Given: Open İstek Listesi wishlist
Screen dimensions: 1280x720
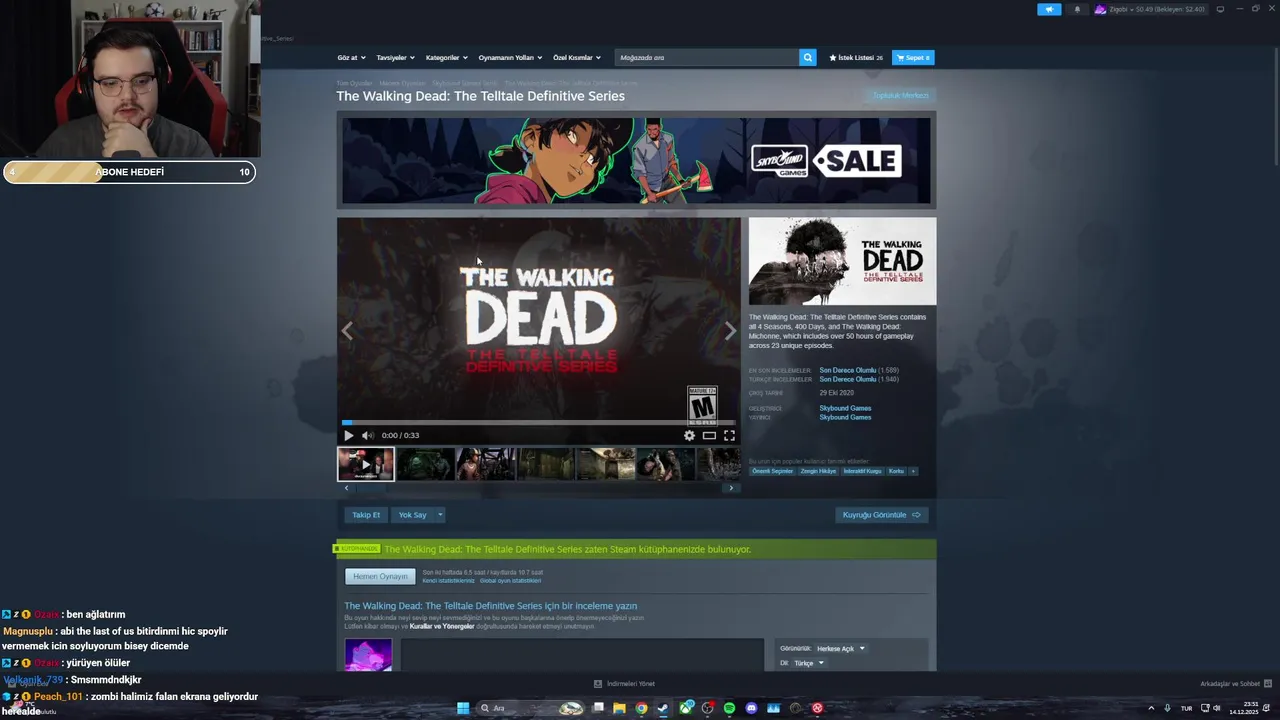Looking at the screenshot, I should coord(856,57).
